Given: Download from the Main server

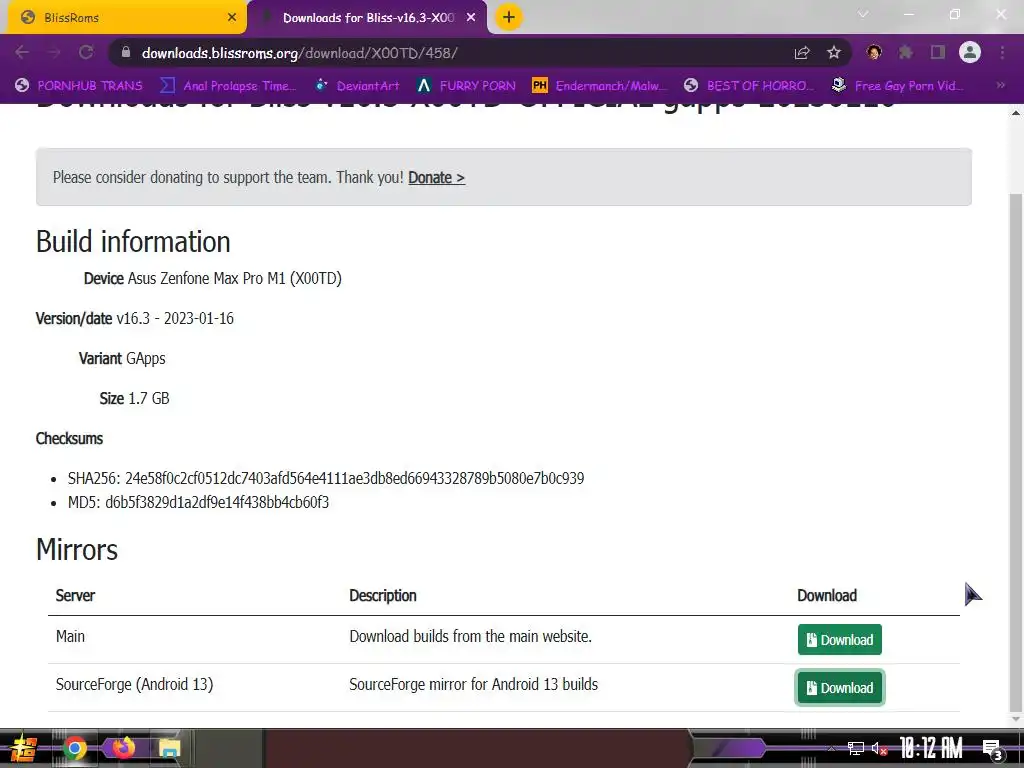Looking at the screenshot, I should point(839,639).
